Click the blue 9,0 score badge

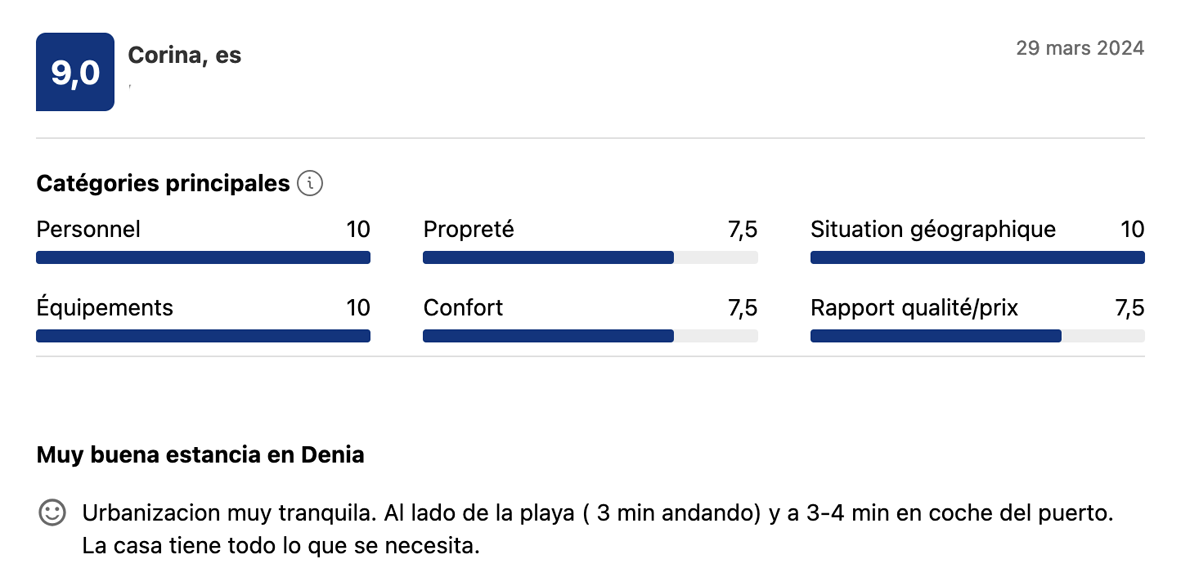tap(75, 72)
